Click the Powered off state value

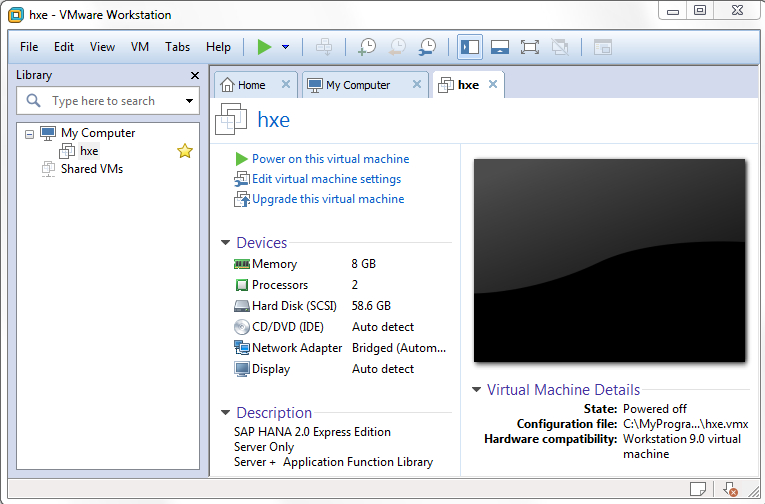[x=655, y=409]
